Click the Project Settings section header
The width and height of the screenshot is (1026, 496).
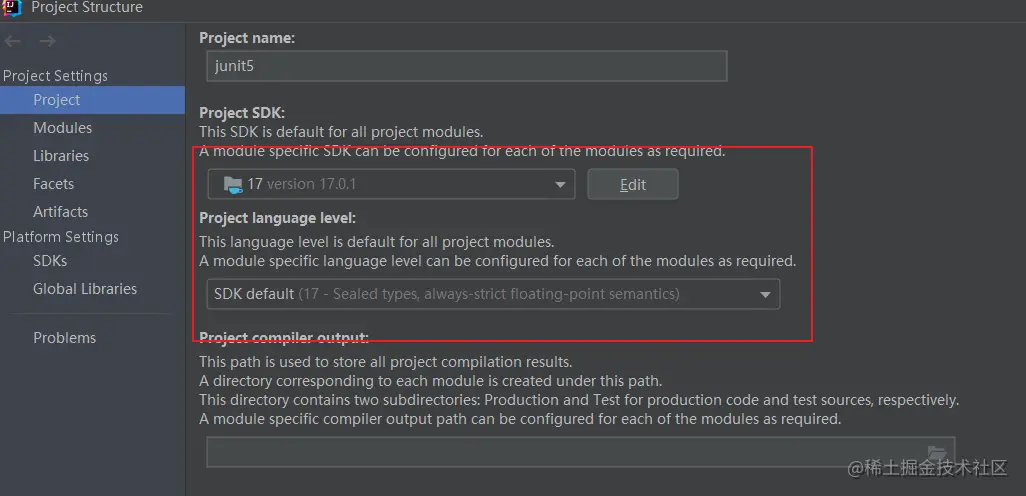coord(55,76)
